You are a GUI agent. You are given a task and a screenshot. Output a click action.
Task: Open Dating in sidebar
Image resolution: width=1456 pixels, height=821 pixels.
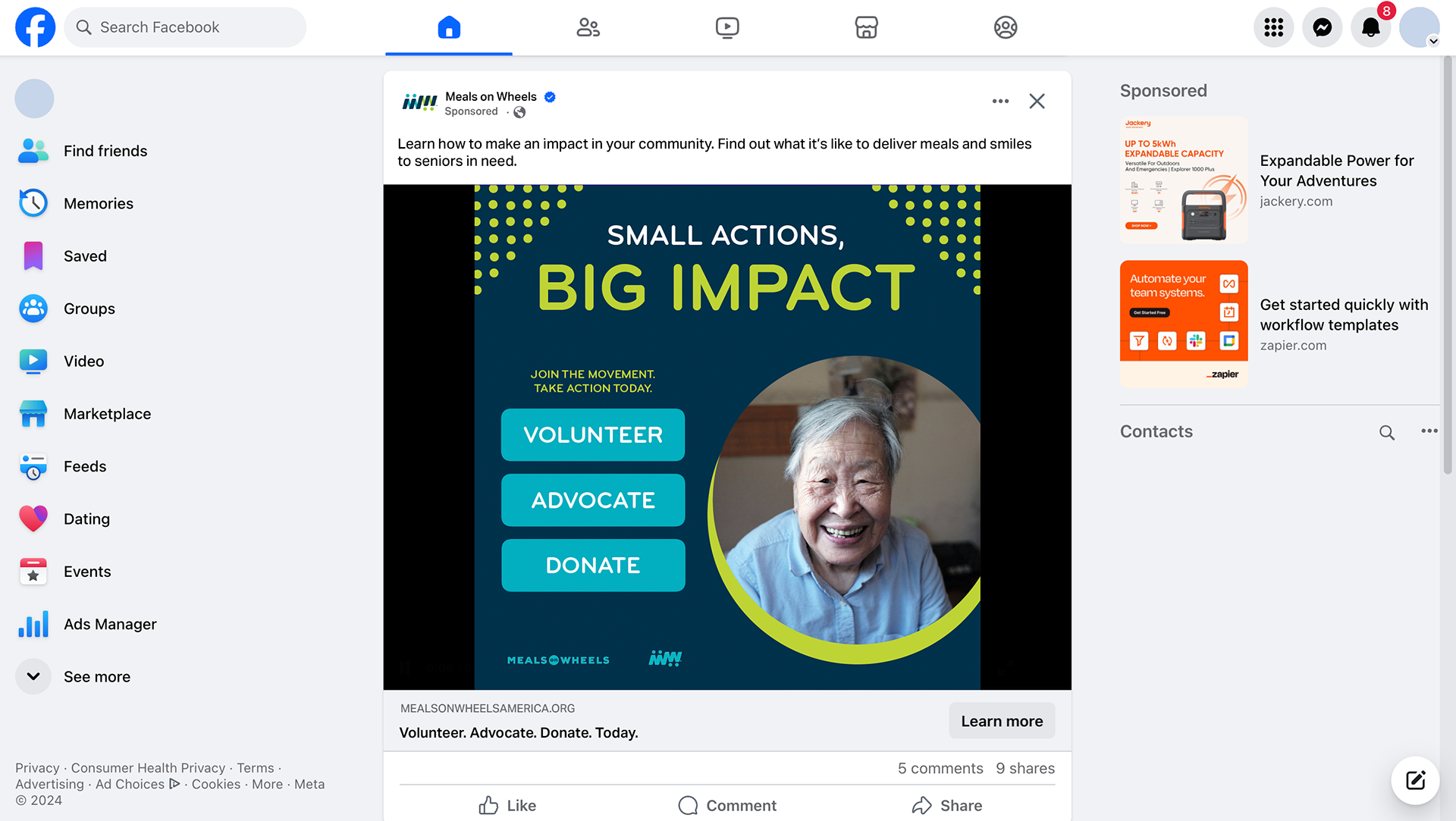[86, 519]
